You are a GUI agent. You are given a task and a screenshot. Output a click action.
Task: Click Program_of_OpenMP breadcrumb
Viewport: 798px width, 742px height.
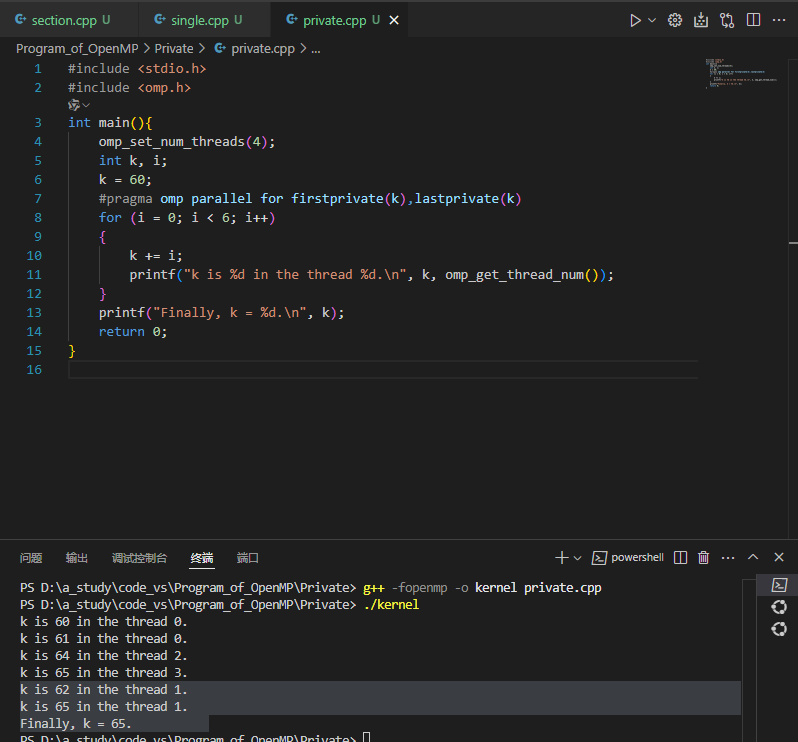[x=77, y=49]
